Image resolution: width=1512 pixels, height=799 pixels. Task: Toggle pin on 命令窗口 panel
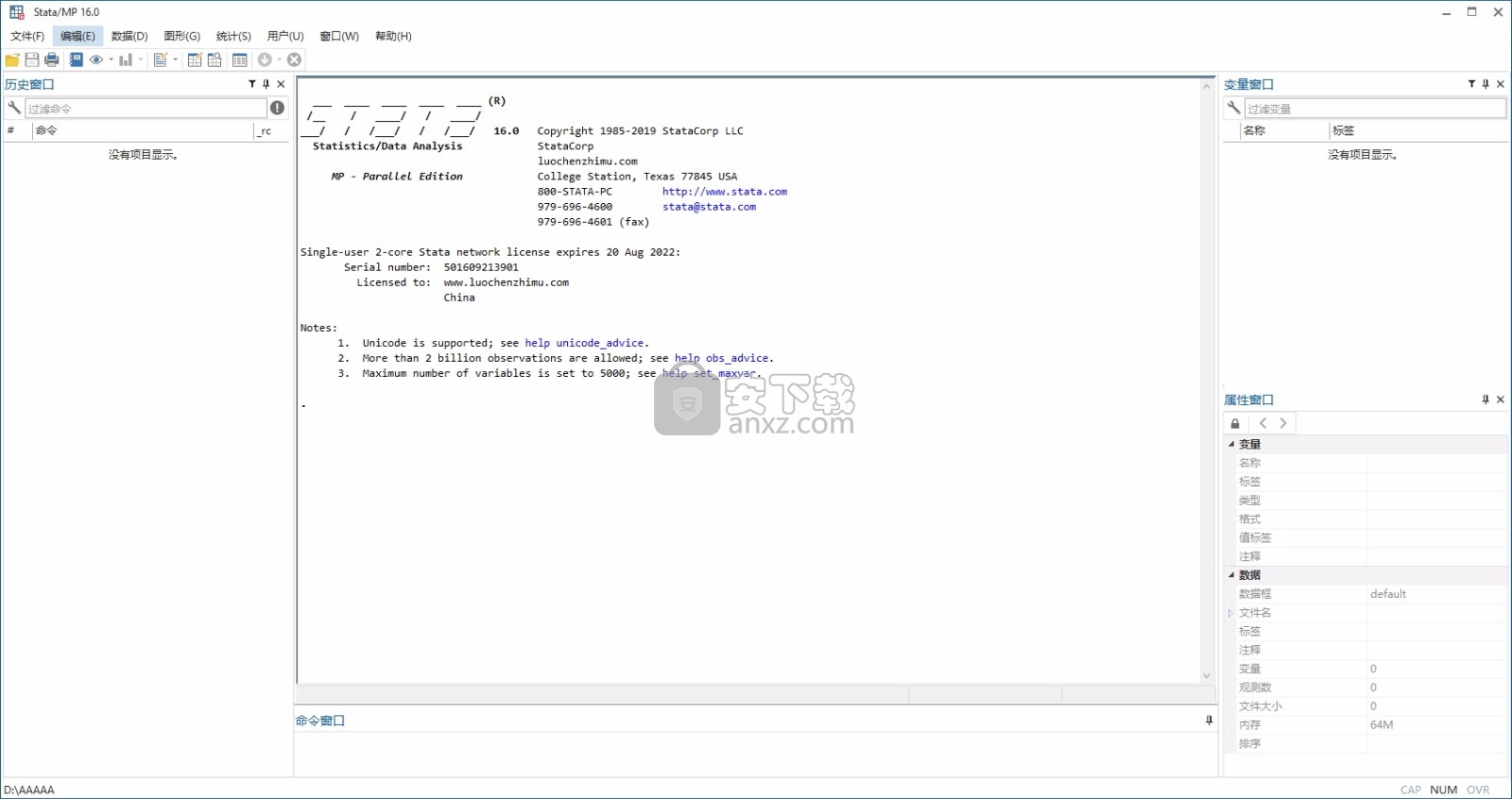click(1209, 721)
